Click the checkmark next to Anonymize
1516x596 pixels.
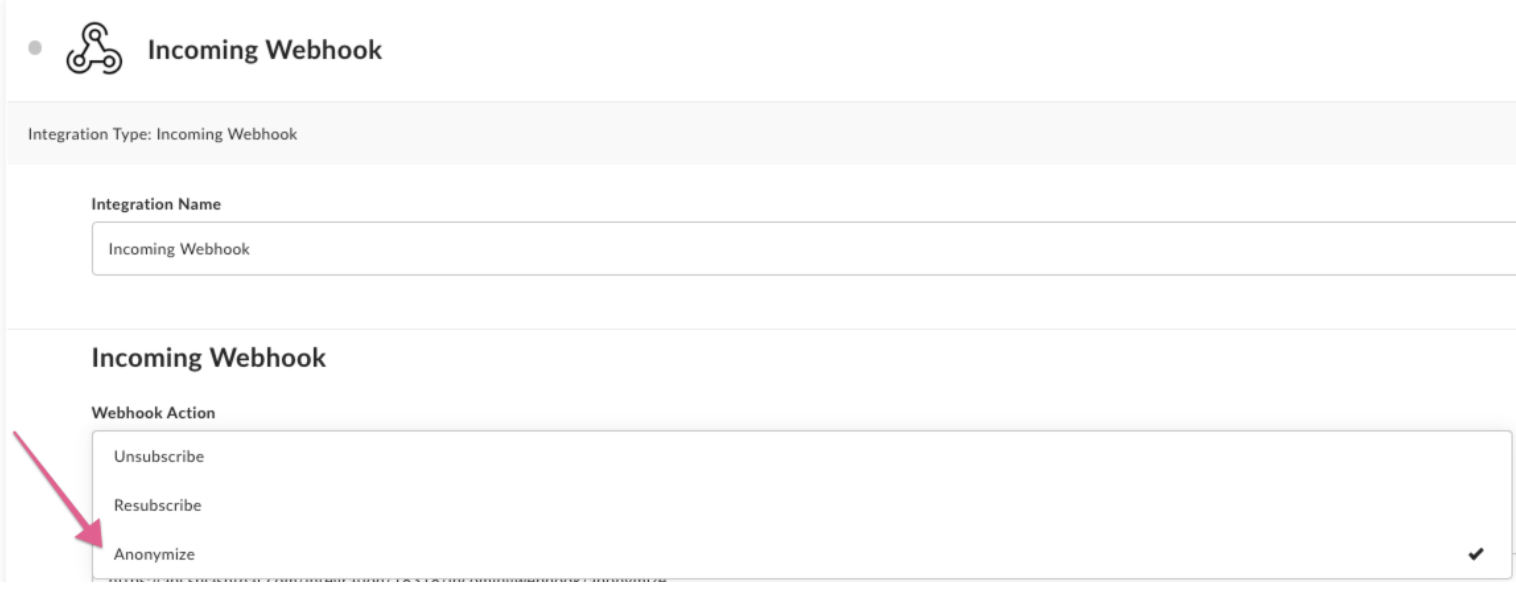pos(1476,554)
